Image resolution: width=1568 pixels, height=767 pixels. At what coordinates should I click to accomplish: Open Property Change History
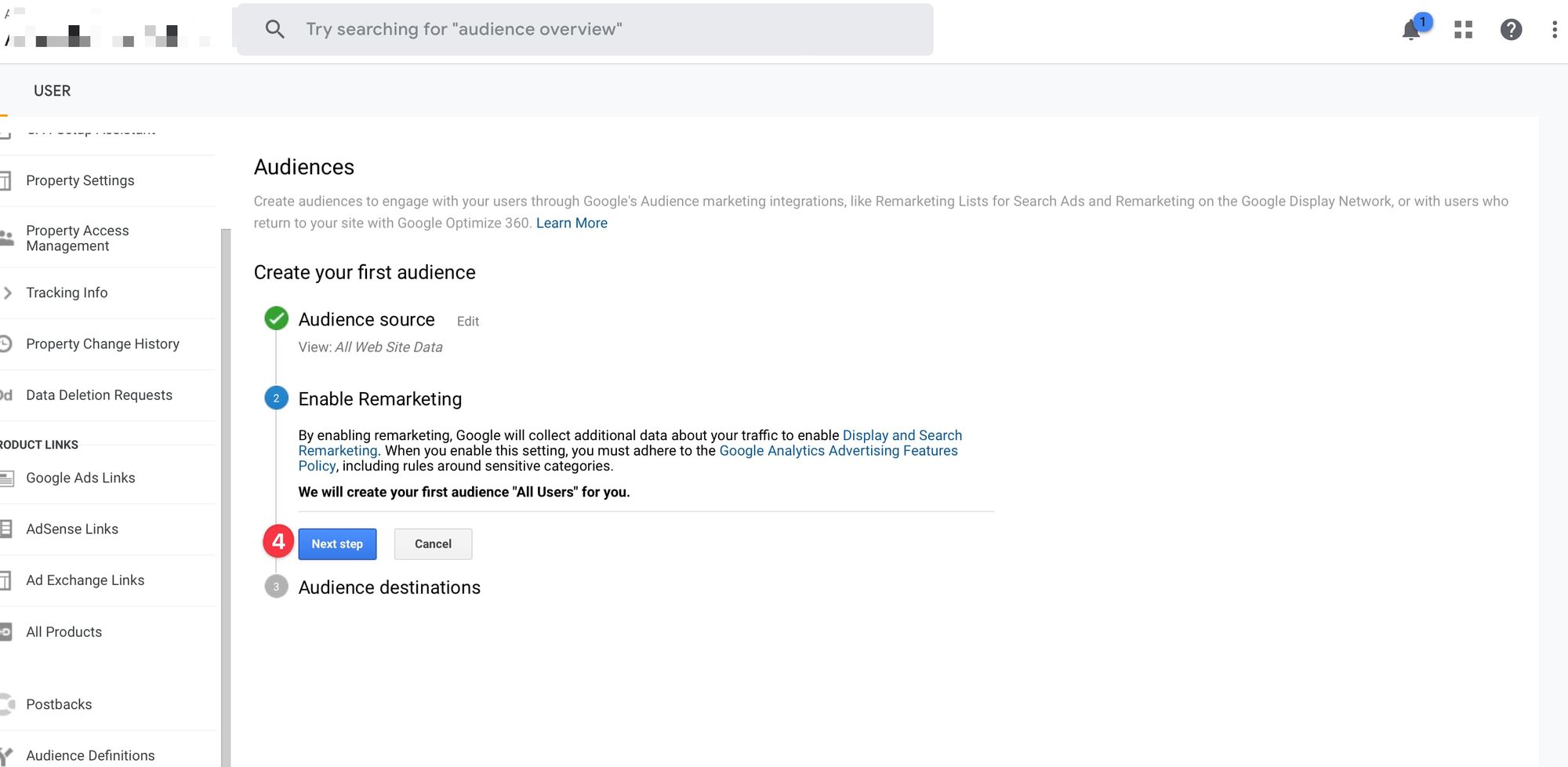coord(103,344)
